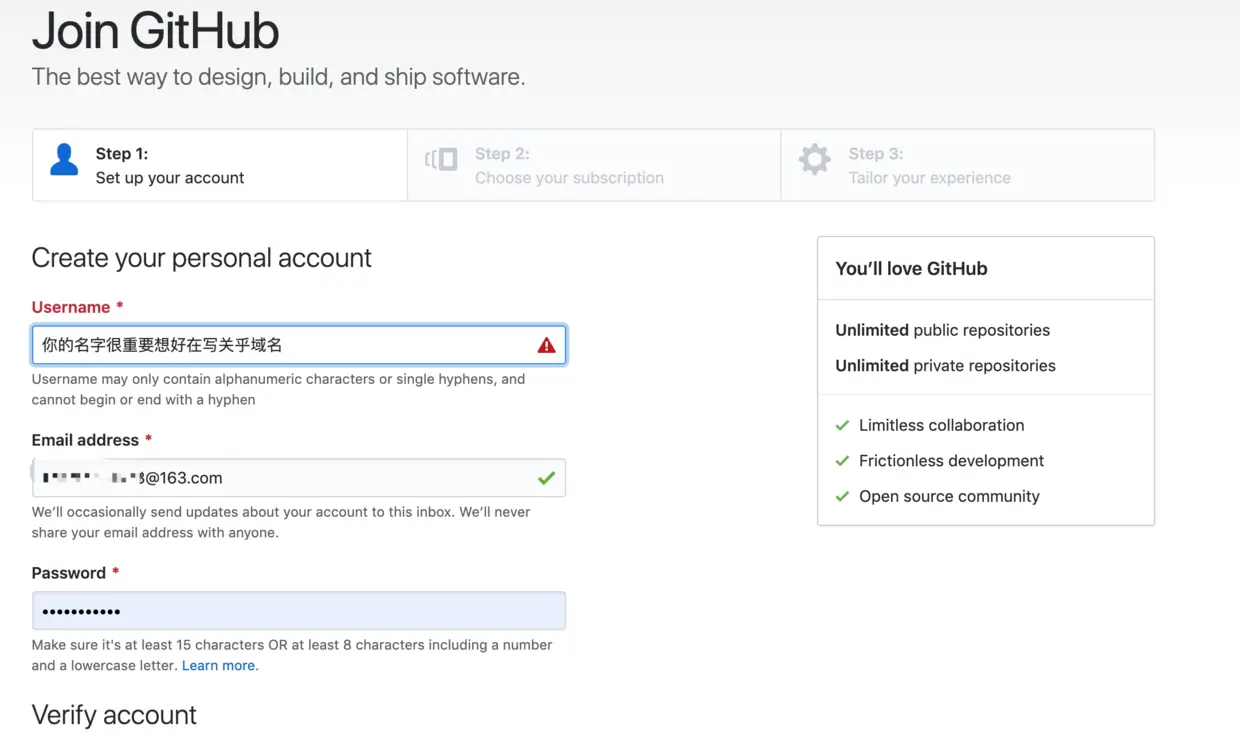Click the Create your personal account heading
The width and height of the screenshot is (1240, 747).
point(202,258)
